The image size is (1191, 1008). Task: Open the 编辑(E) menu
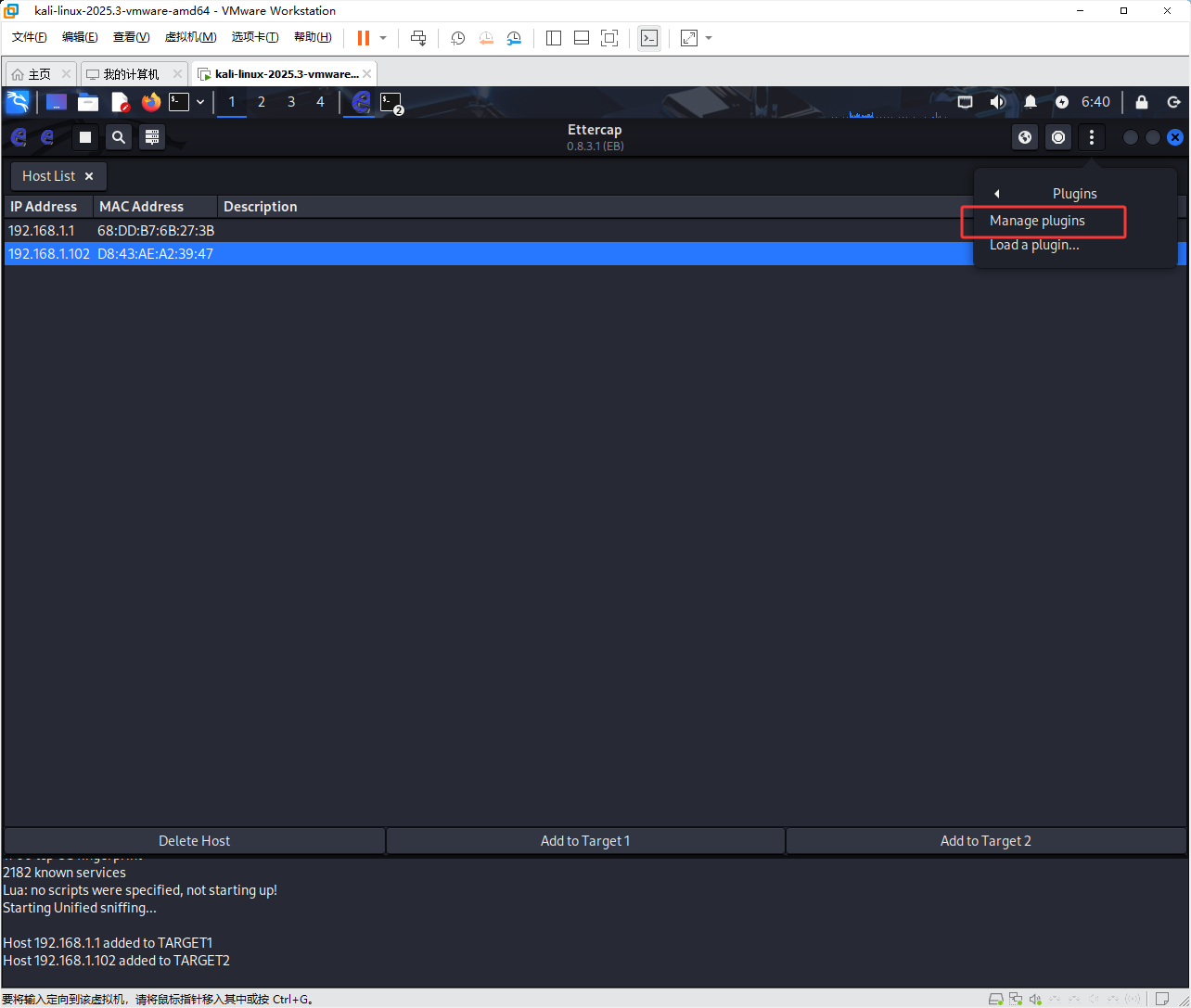pyautogui.click(x=80, y=37)
